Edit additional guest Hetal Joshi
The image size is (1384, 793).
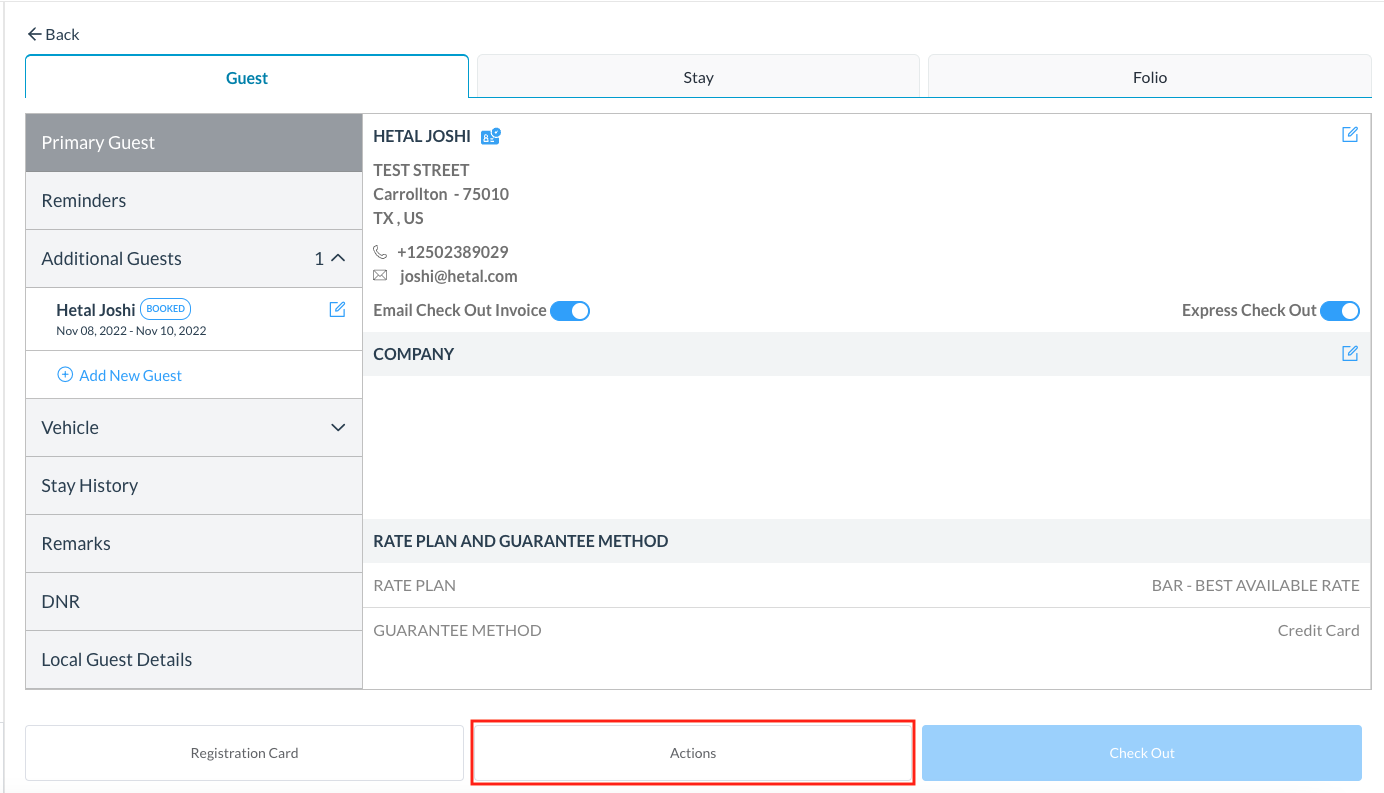(337, 310)
